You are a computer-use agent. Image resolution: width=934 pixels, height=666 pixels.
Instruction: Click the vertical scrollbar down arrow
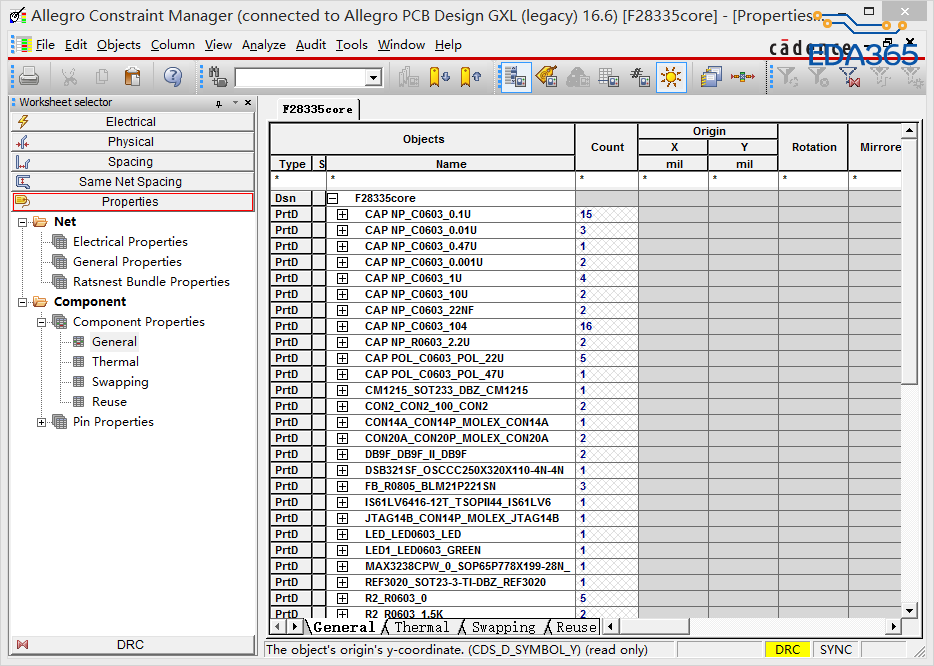pyautogui.click(x=909, y=609)
